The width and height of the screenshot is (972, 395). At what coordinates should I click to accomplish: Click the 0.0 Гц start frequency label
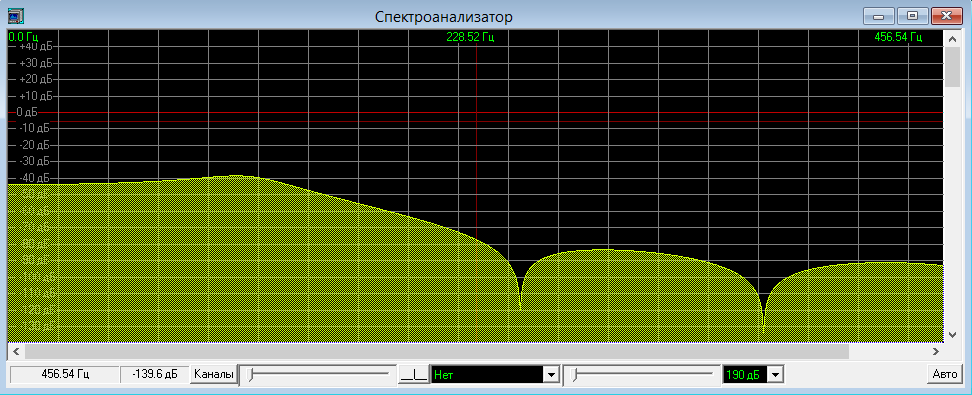pos(23,37)
